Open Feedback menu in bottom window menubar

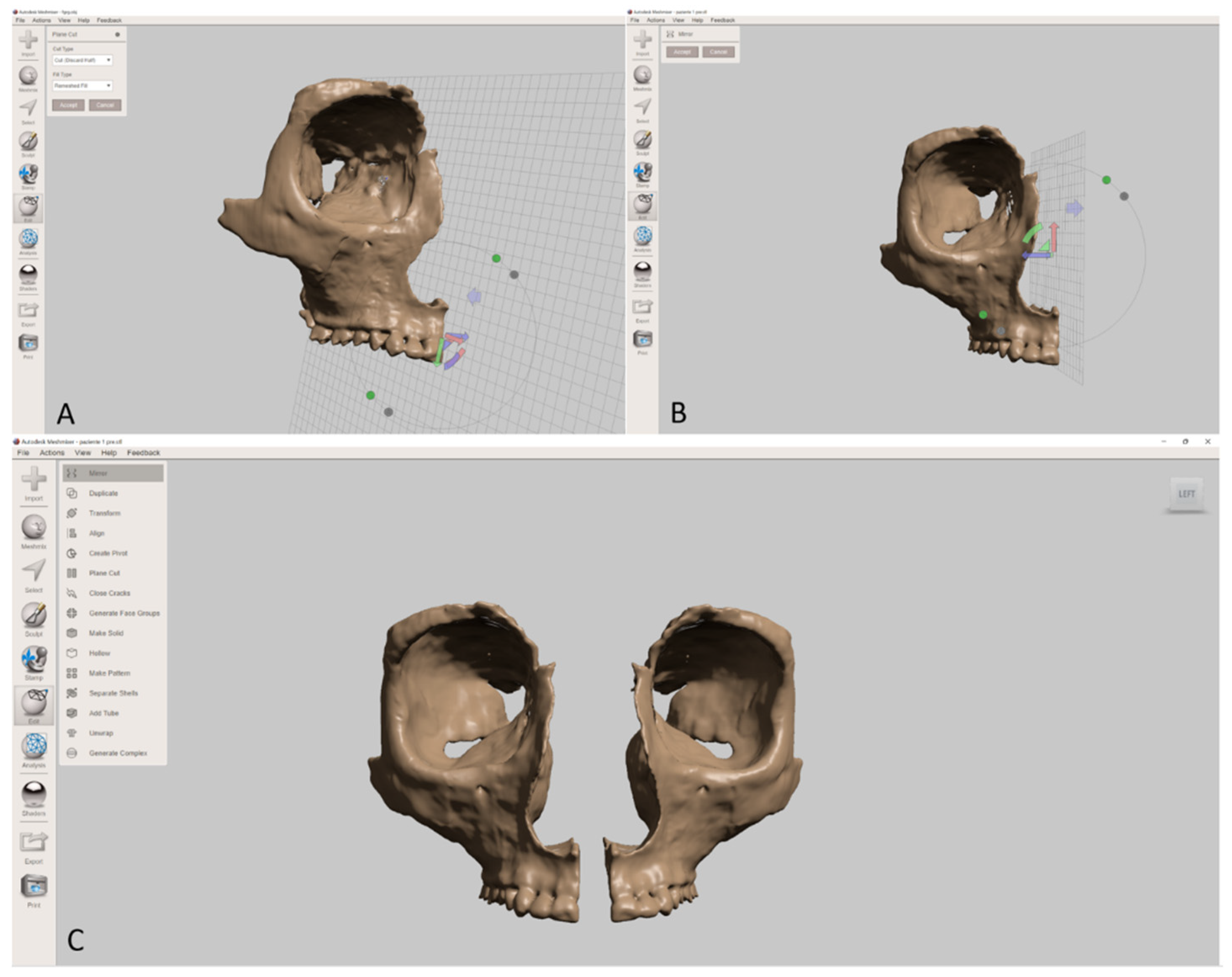[143, 452]
